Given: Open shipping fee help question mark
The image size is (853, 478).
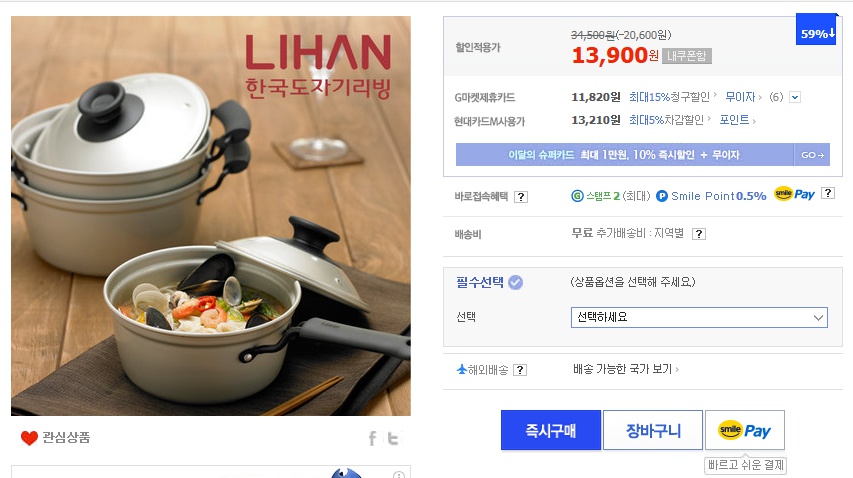Looking at the screenshot, I should [x=699, y=234].
